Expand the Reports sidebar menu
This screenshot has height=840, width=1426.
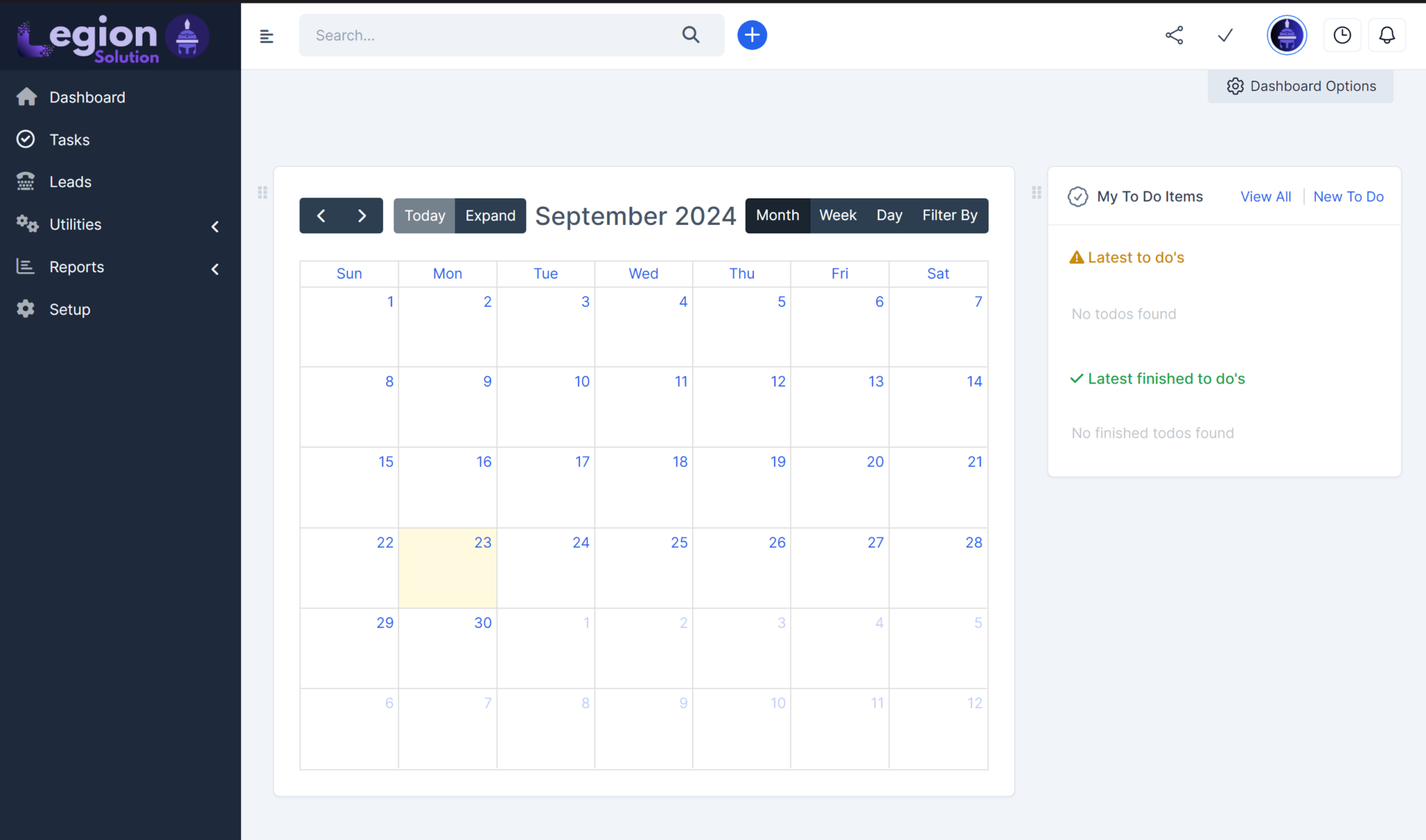[x=120, y=267]
